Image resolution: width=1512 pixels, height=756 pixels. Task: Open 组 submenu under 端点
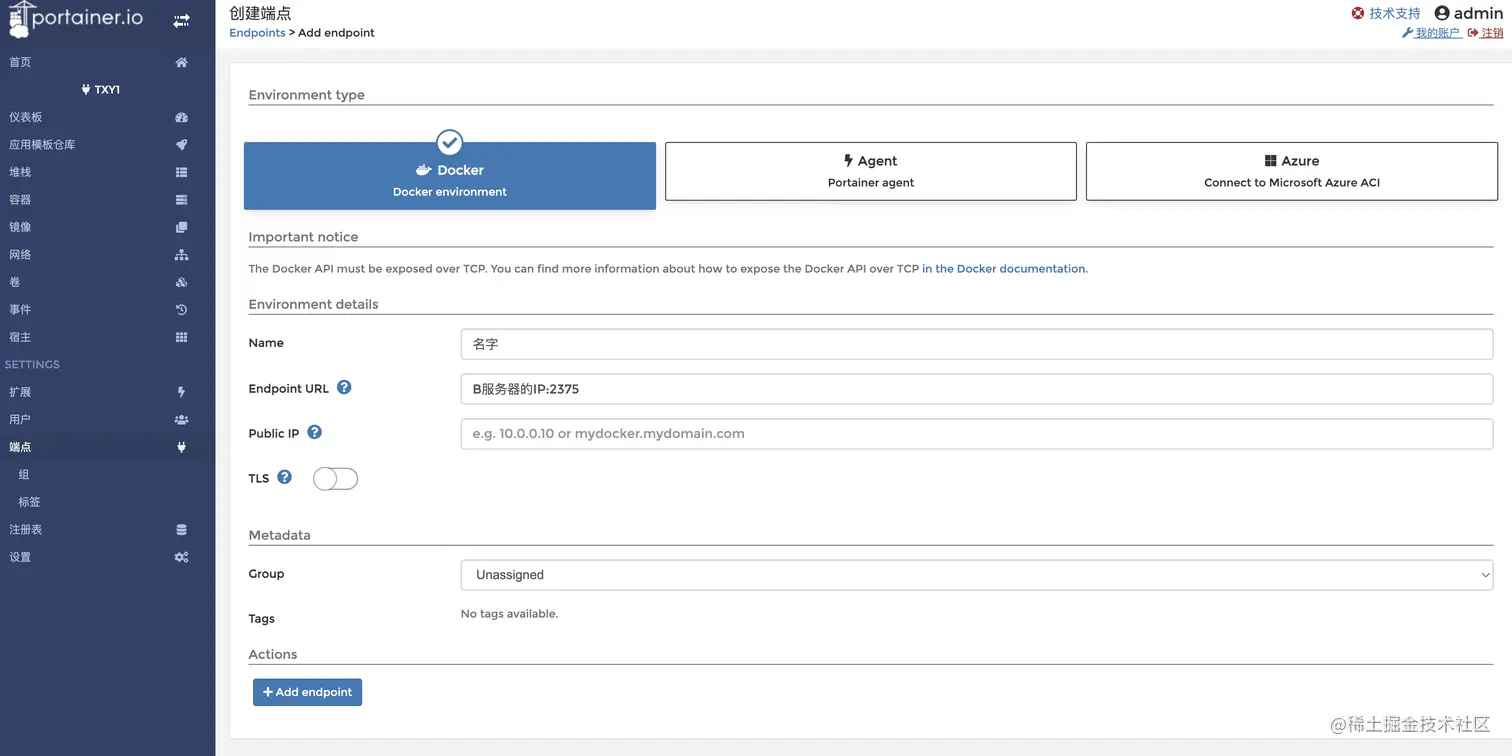[24, 474]
